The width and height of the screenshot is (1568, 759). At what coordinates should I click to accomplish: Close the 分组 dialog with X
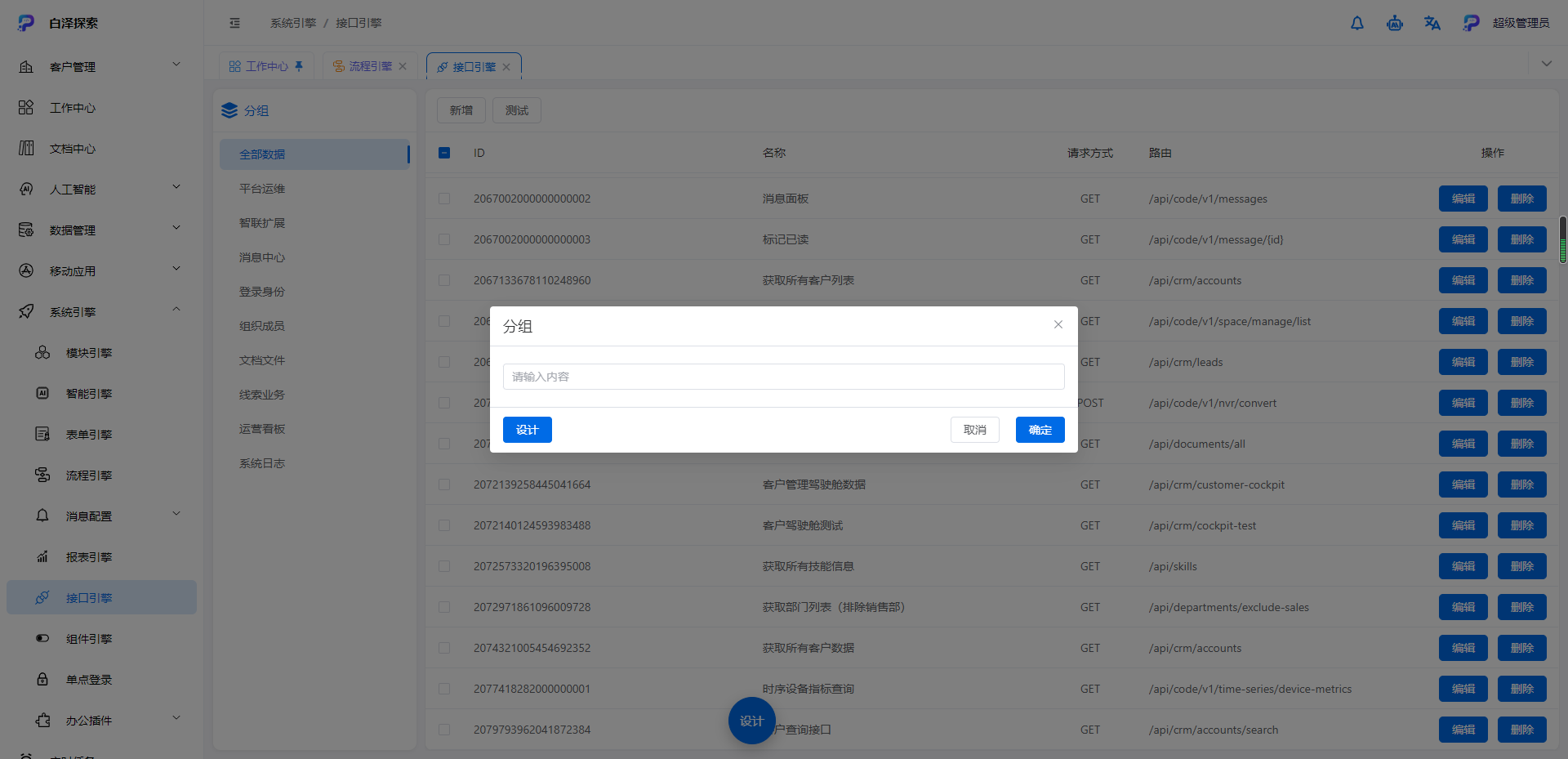1058,324
